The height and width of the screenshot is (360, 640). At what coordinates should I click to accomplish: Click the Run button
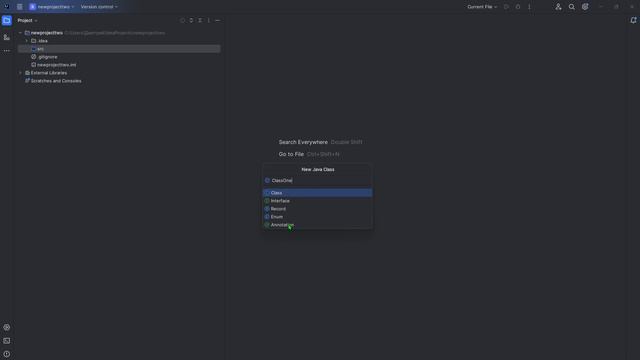506,7
